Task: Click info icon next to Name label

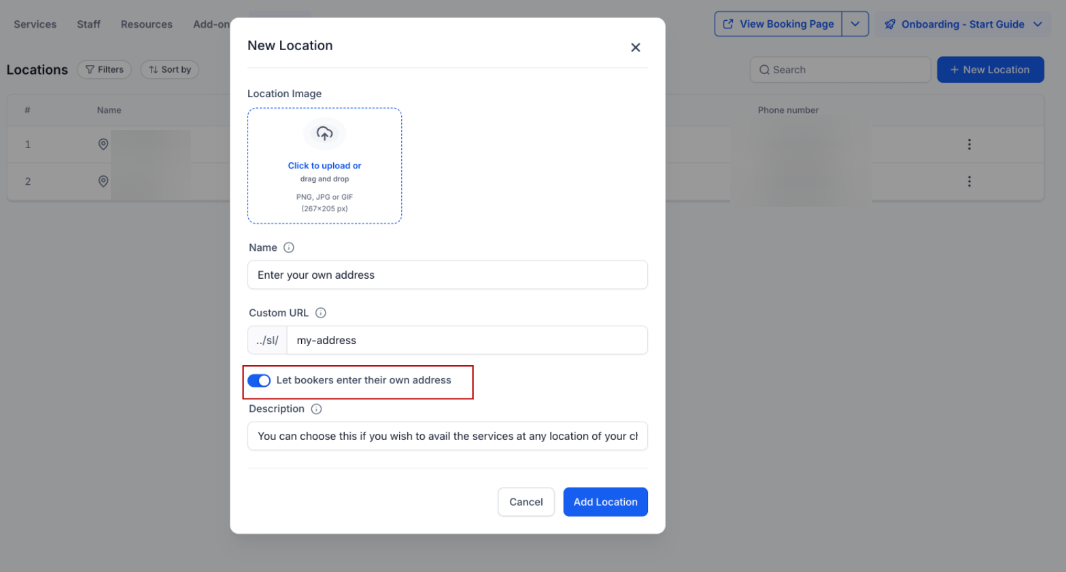Action: tap(289, 247)
